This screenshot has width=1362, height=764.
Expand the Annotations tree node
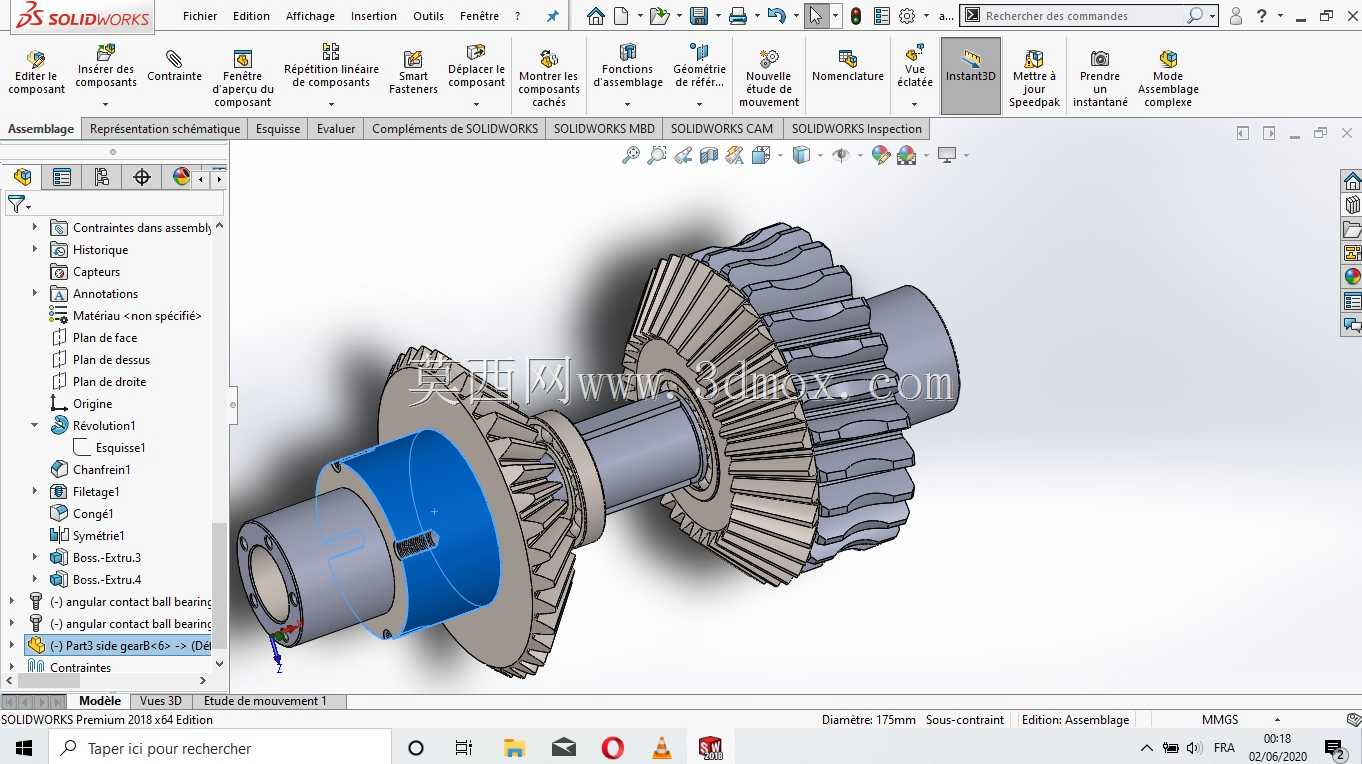click(x=35, y=294)
